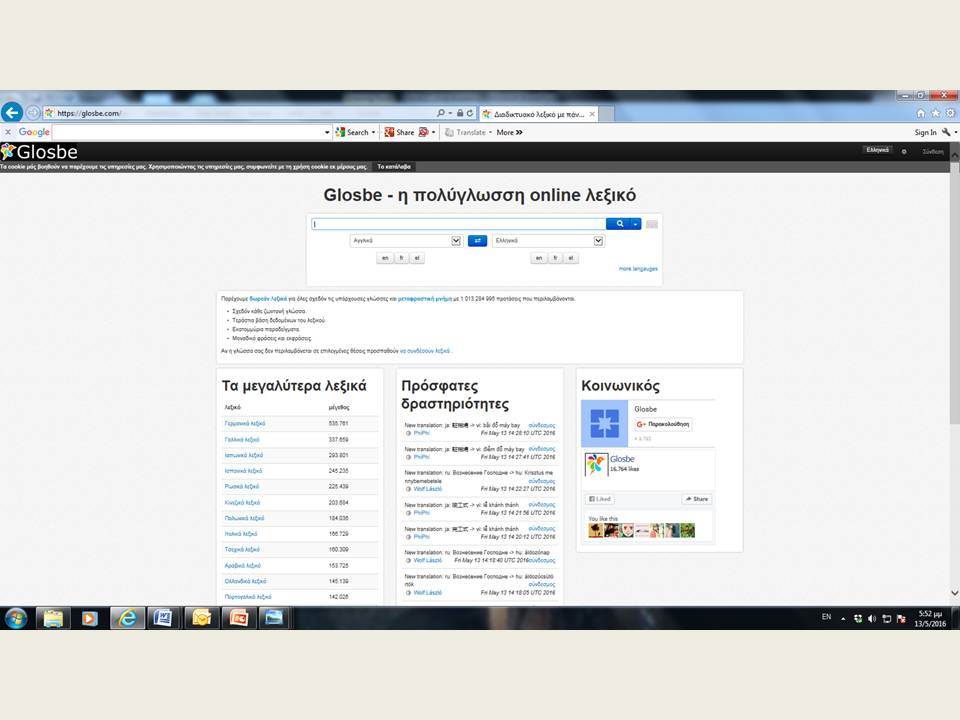Click the address bar magnifier search icon

click(x=441, y=113)
